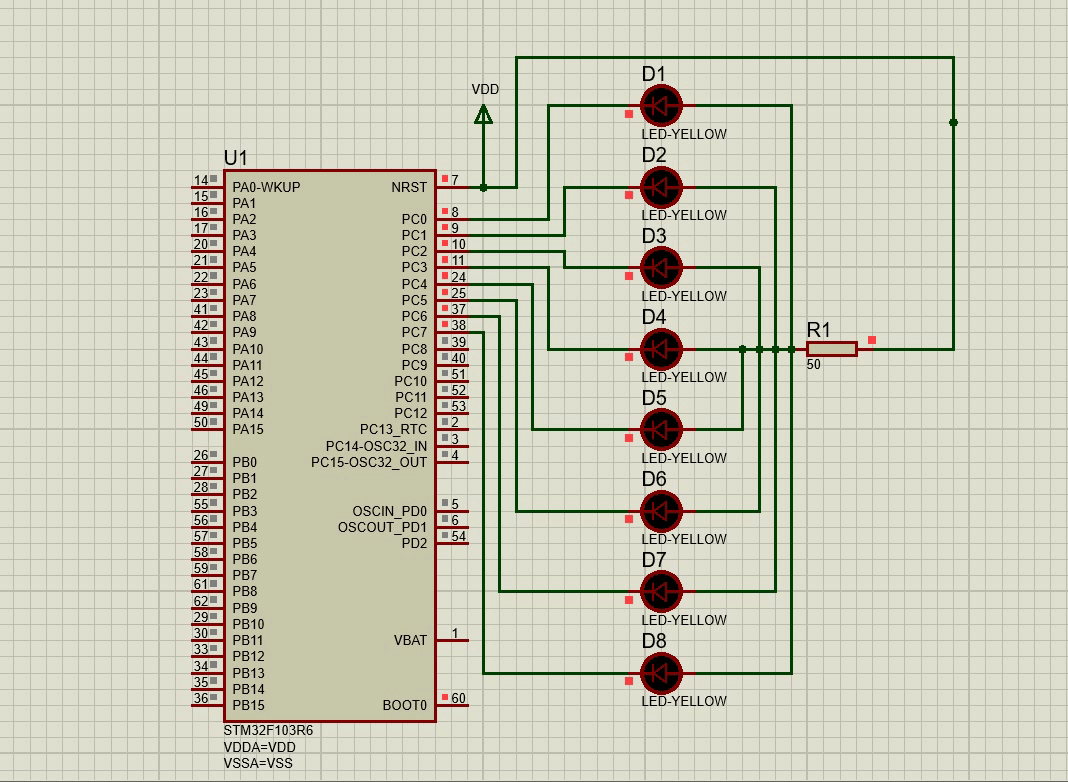Click the D5 reference label
This screenshot has height=782, width=1068.
pos(654,398)
